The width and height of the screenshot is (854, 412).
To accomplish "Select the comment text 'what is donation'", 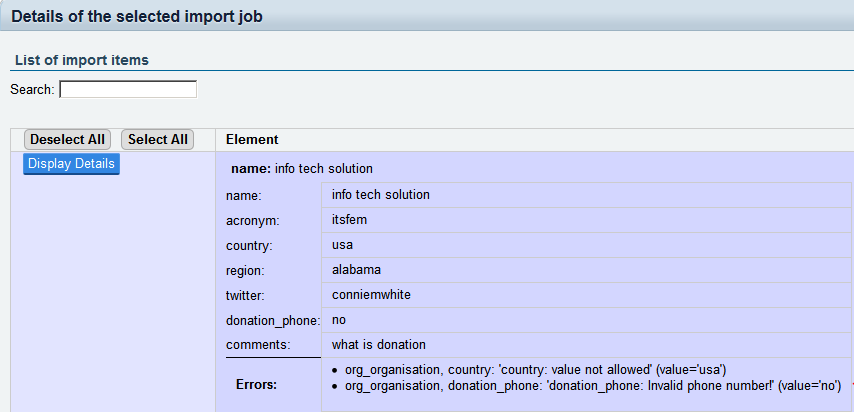I will [x=379, y=345].
